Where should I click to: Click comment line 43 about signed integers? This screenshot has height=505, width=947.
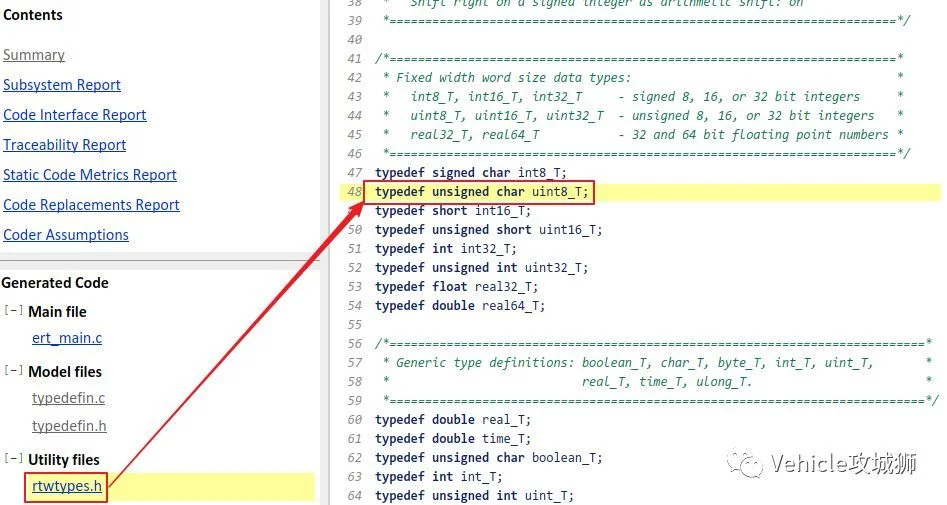tap(635, 97)
